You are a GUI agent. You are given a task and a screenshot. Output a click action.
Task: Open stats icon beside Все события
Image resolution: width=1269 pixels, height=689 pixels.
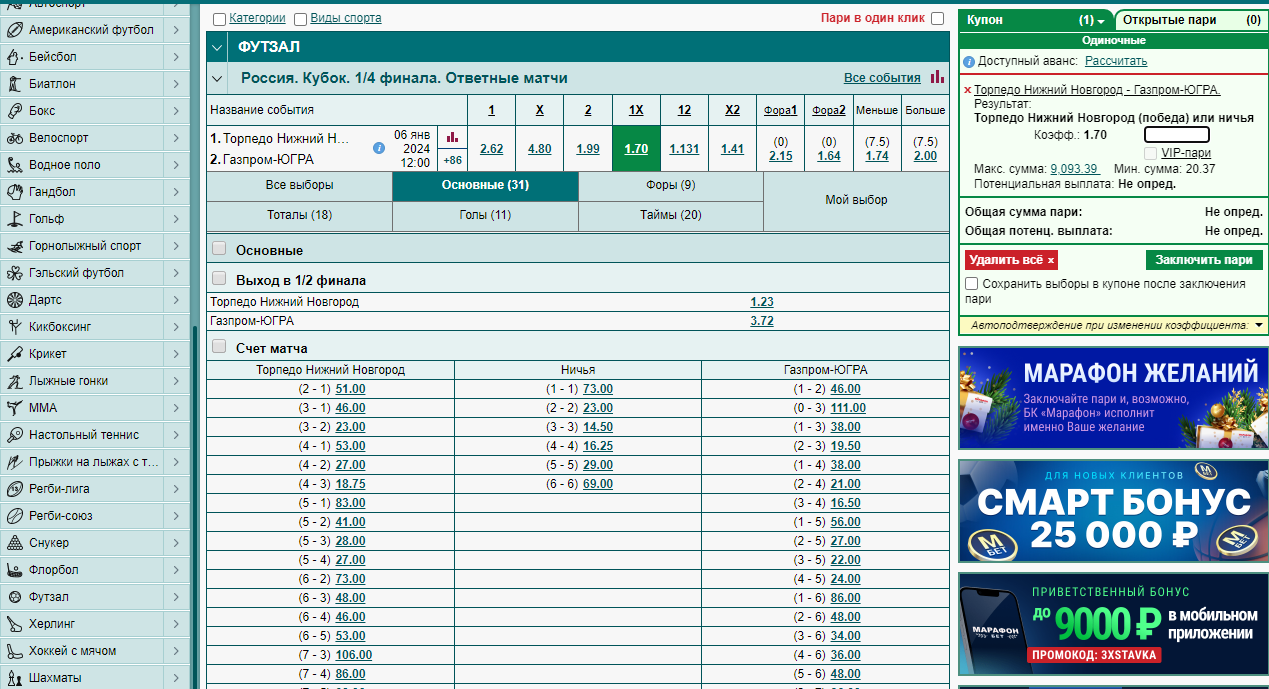(937, 77)
